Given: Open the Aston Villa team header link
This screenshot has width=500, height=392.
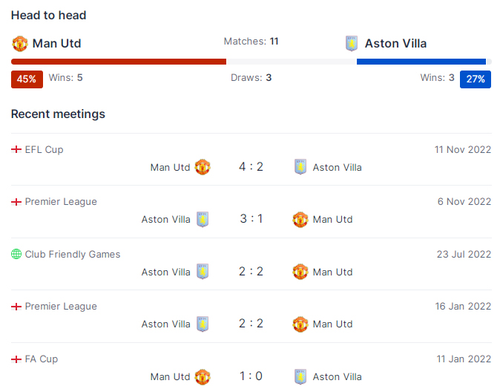Looking at the screenshot, I should click(396, 44).
